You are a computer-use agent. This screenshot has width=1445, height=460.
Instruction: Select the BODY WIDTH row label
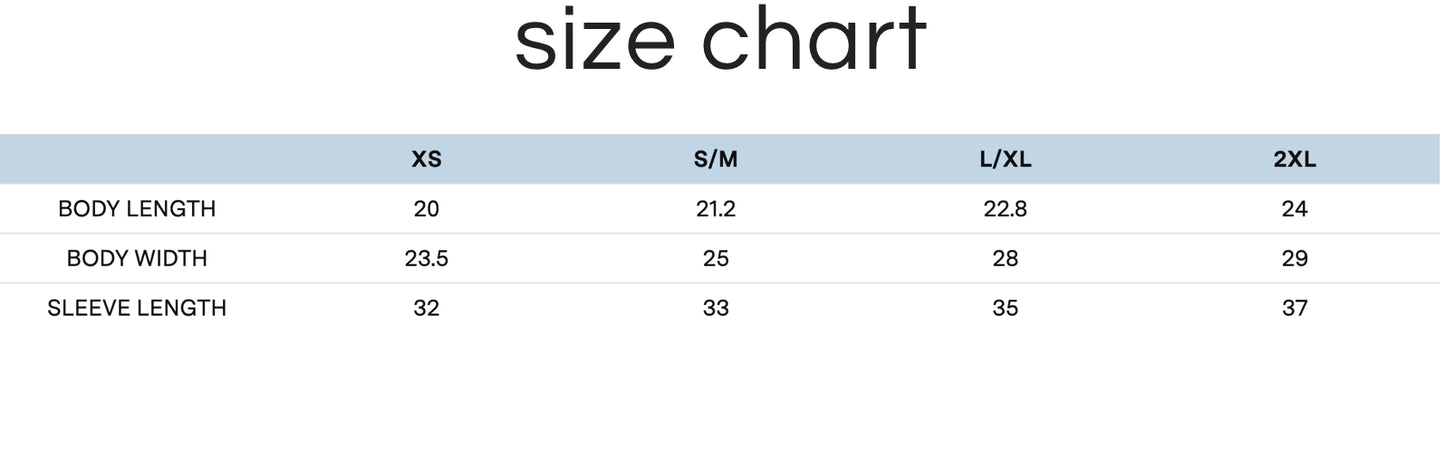pos(137,258)
